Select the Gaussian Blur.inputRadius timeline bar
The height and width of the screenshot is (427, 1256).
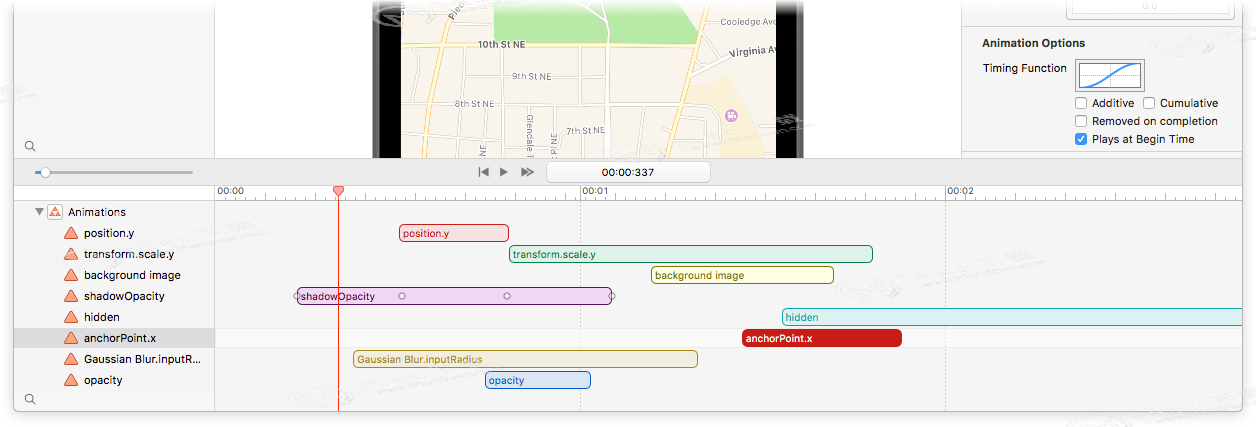[x=525, y=359]
